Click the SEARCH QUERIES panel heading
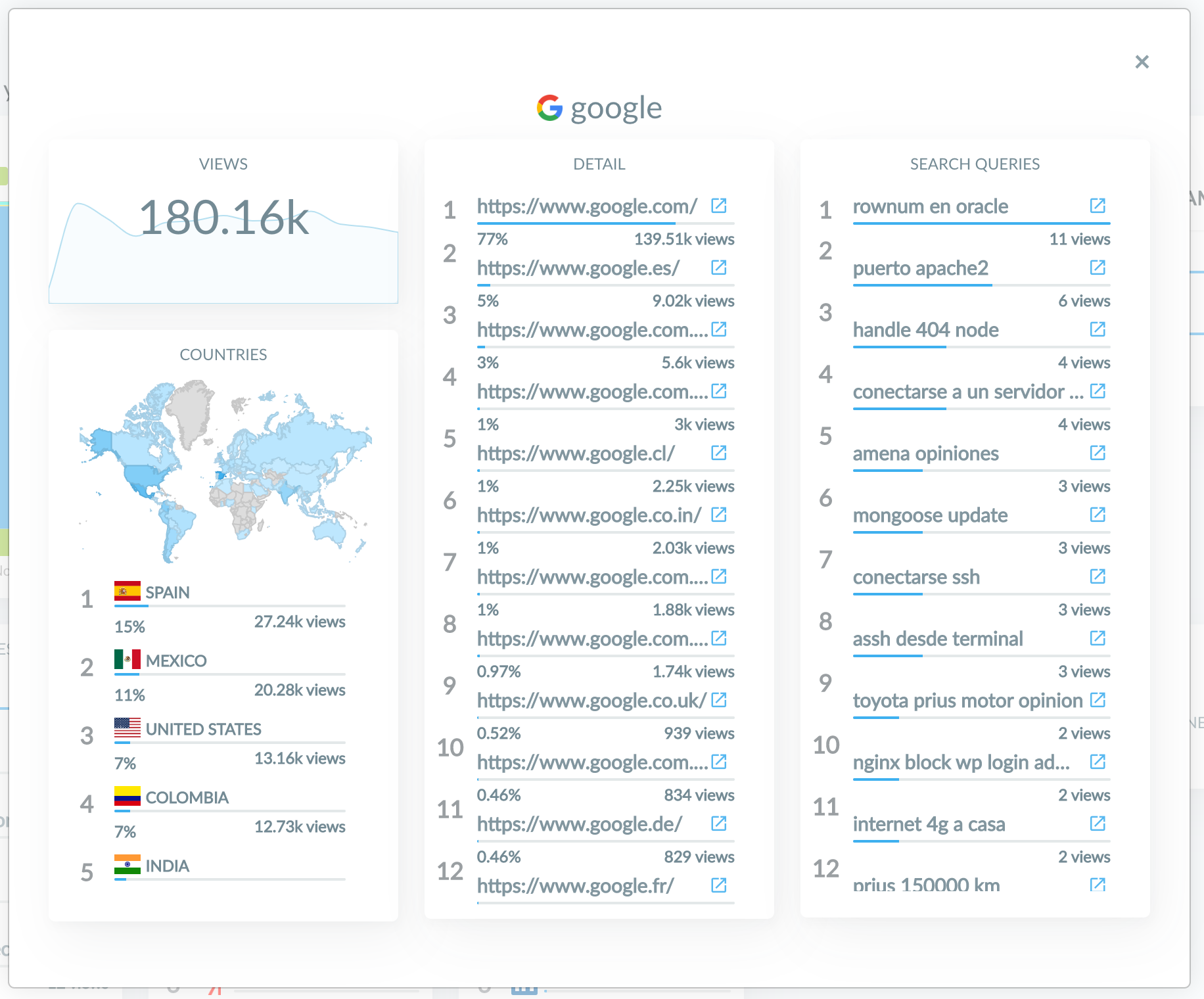1204x999 pixels. coord(975,164)
